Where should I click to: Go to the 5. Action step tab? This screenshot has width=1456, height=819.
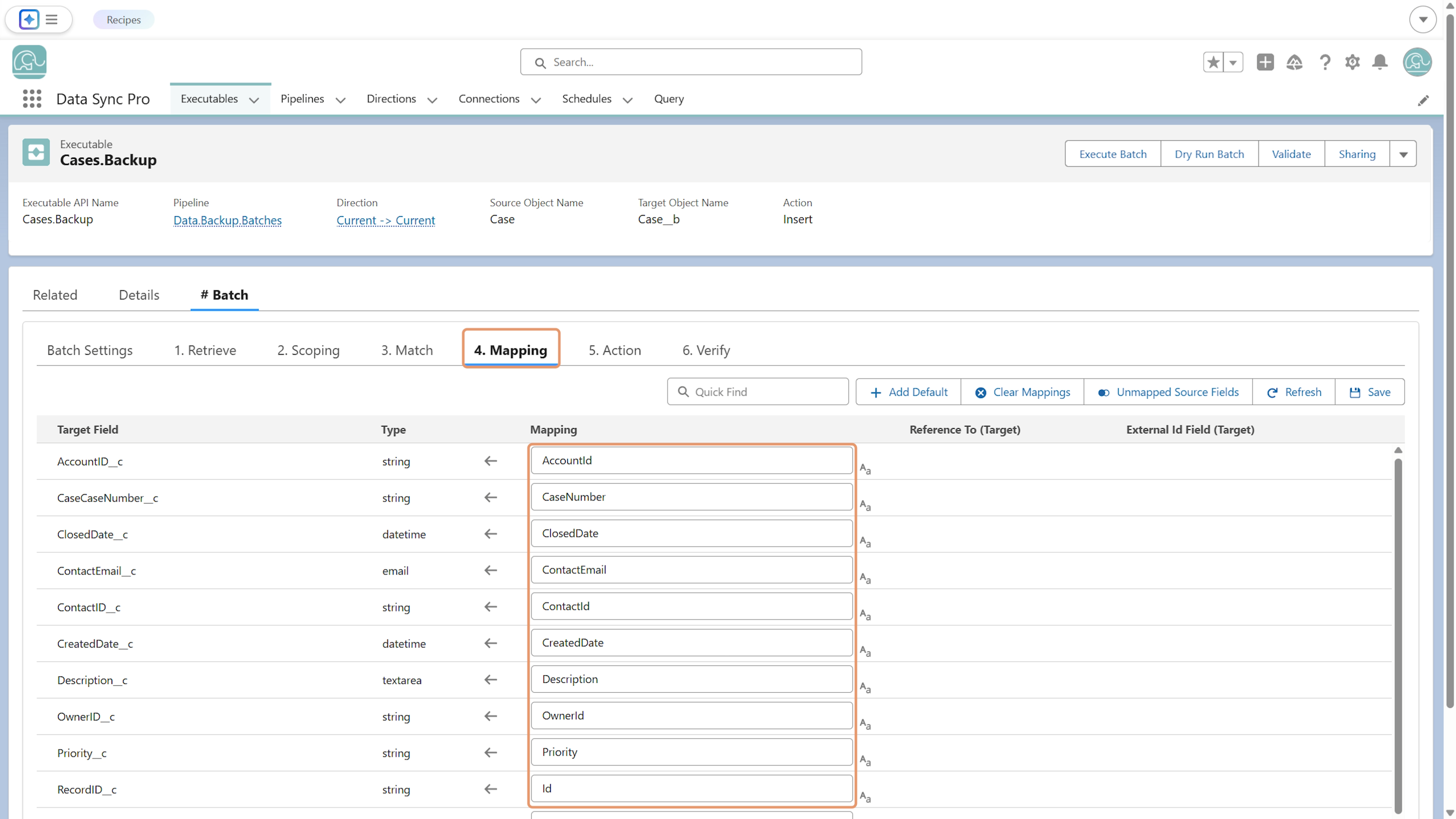(x=615, y=350)
